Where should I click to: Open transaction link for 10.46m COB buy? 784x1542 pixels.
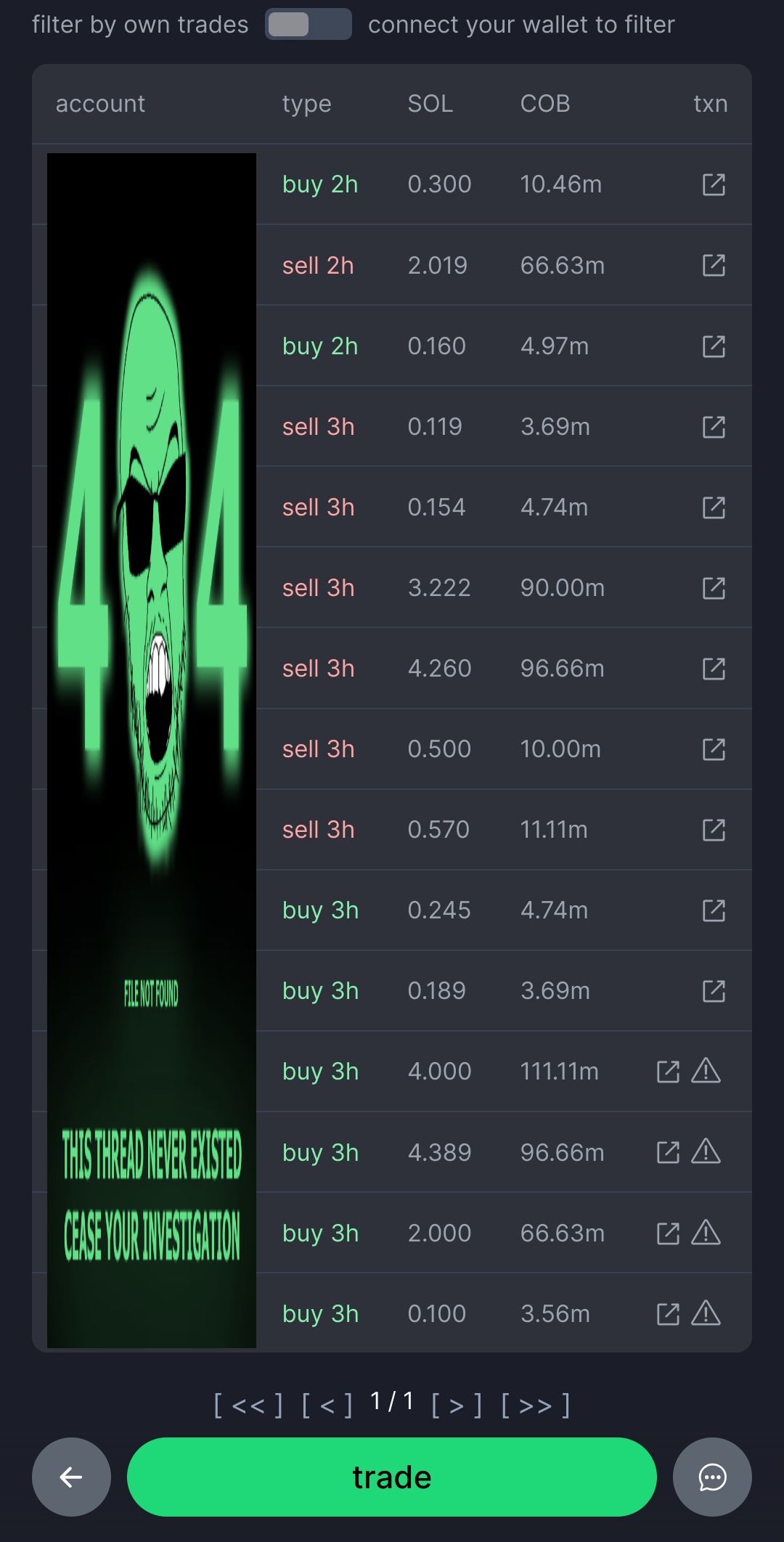pos(714,184)
